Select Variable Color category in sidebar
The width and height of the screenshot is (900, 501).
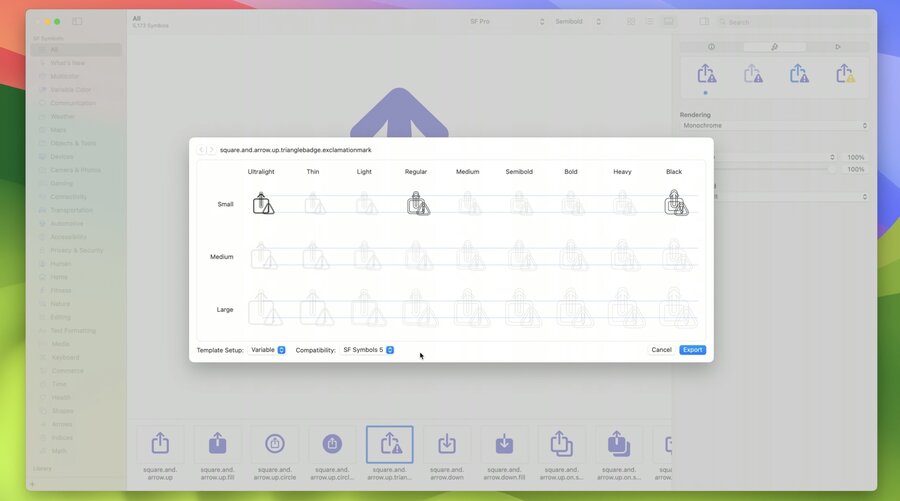click(x=76, y=90)
